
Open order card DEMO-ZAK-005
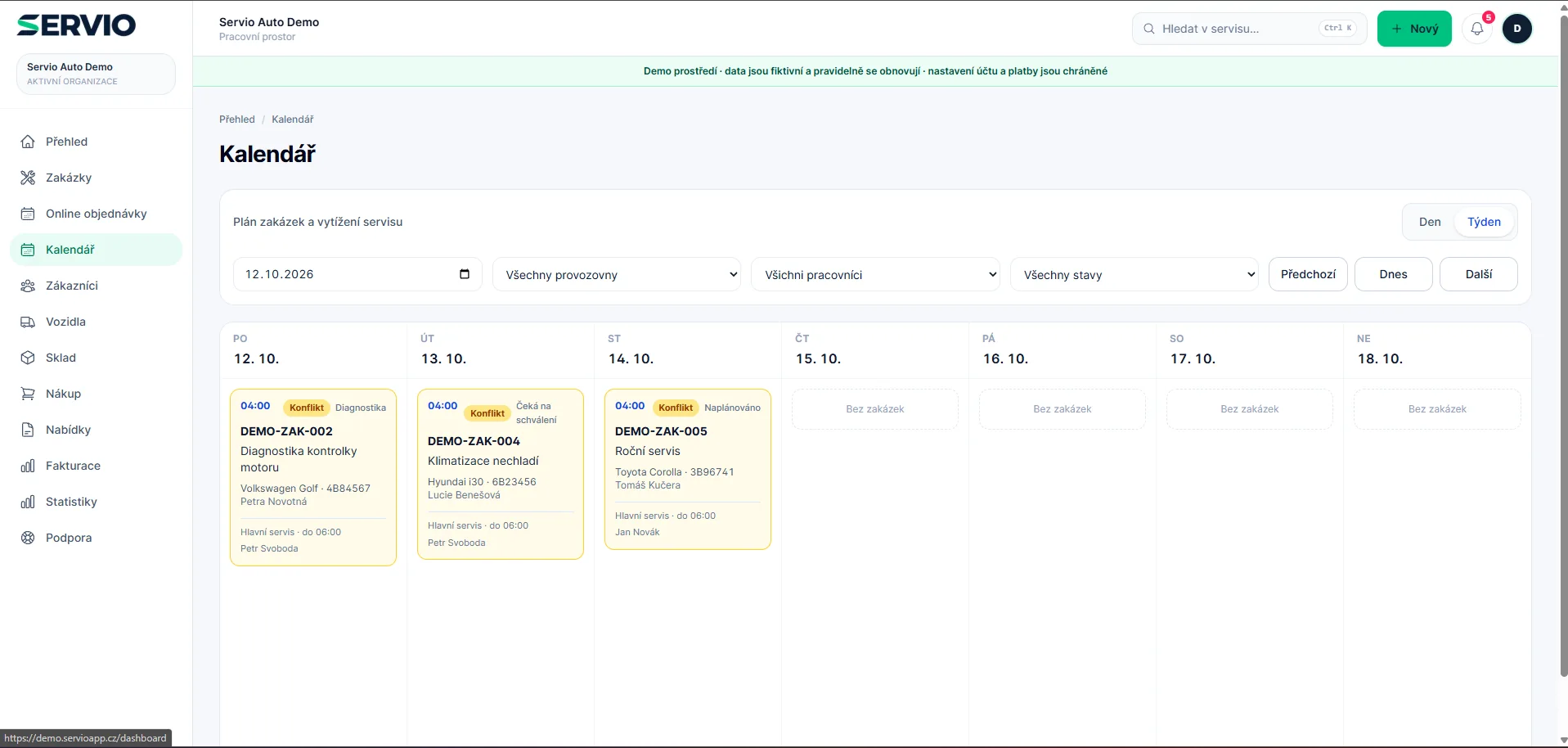point(688,469)
